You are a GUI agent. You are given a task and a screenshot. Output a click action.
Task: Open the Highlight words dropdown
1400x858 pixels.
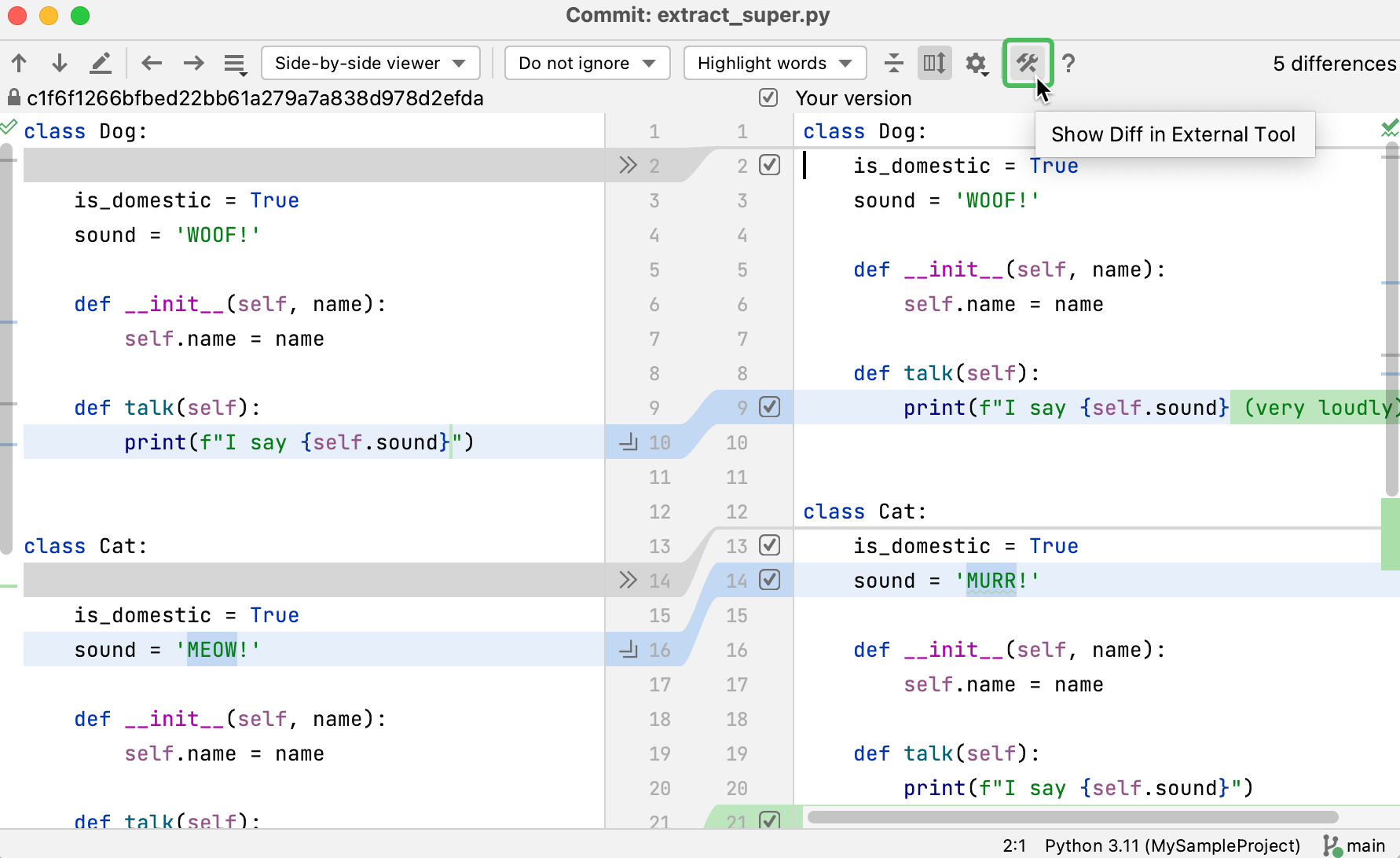[x=775, y=63]
